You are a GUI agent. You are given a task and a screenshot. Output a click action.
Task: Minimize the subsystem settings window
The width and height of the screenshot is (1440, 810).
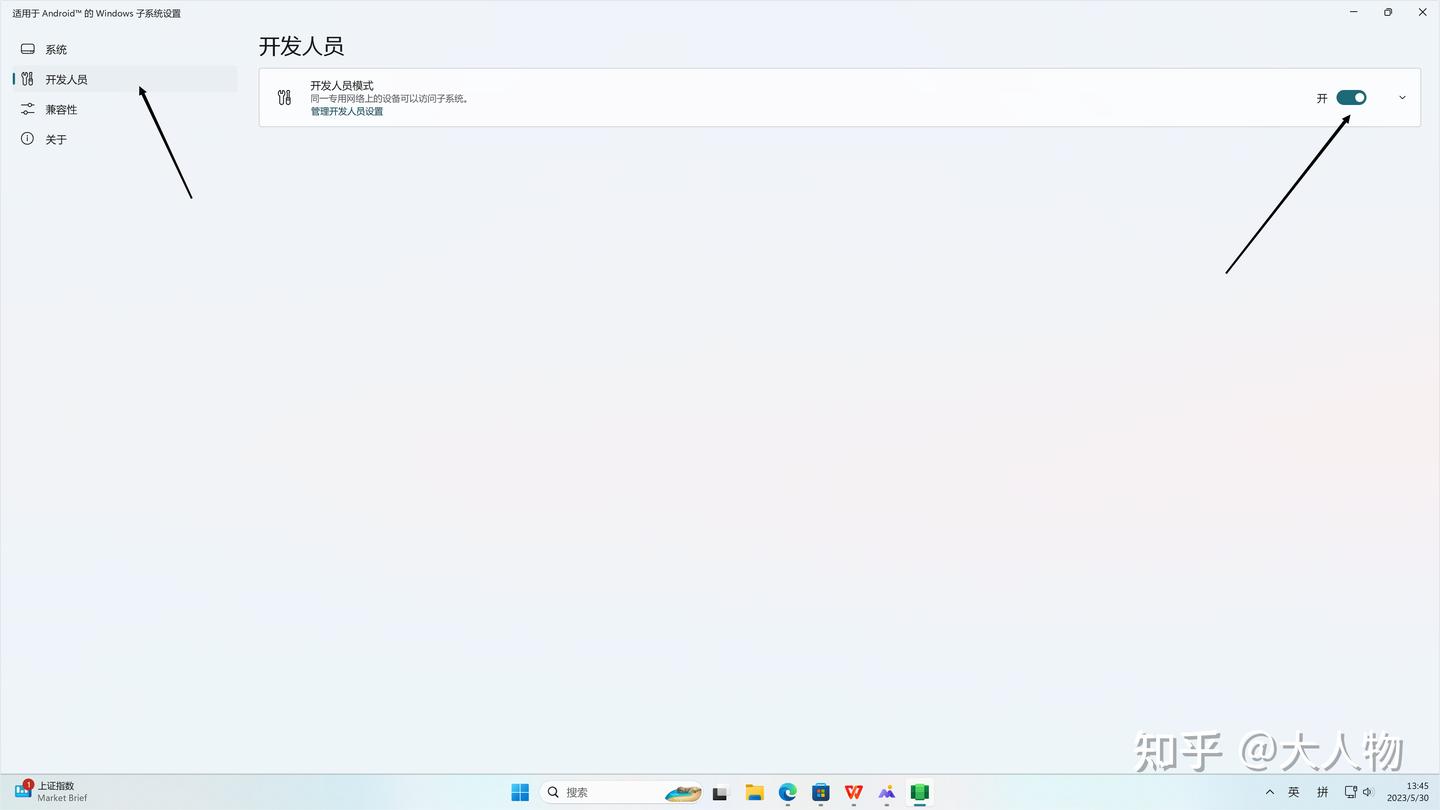(1354, 12)
